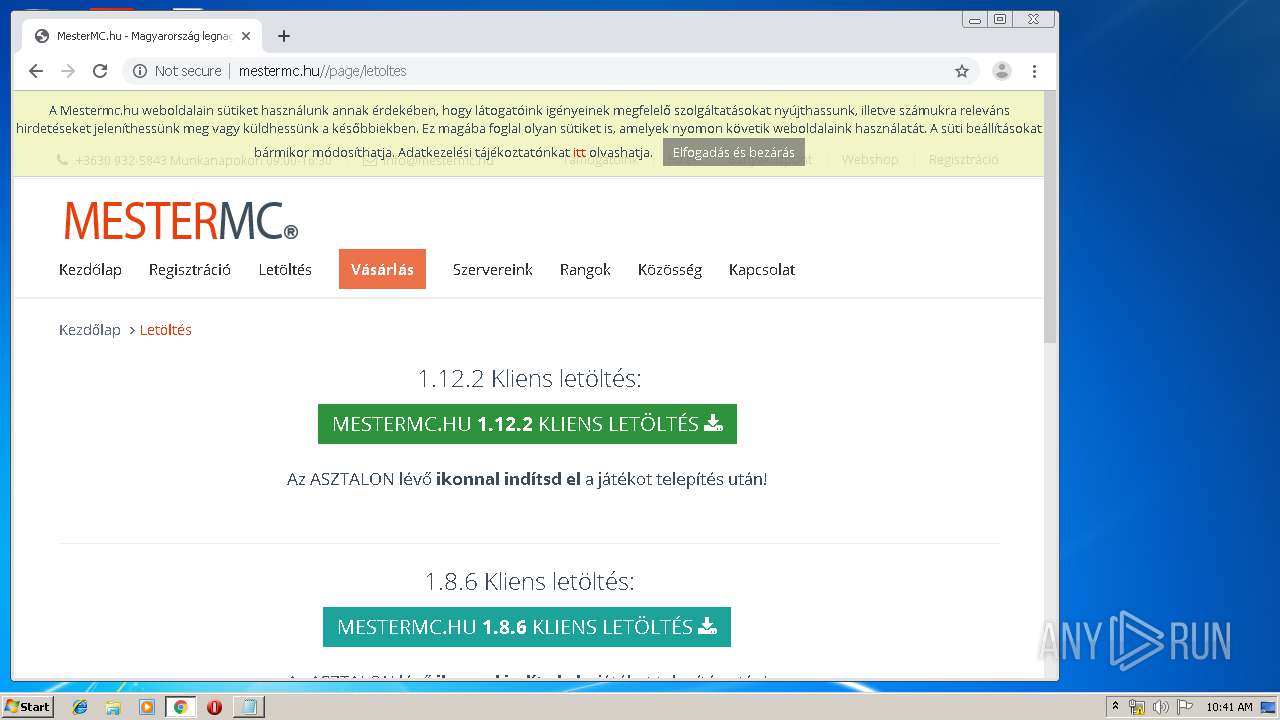Click the Letöltés breadcrumb

[x=166, y=330]
